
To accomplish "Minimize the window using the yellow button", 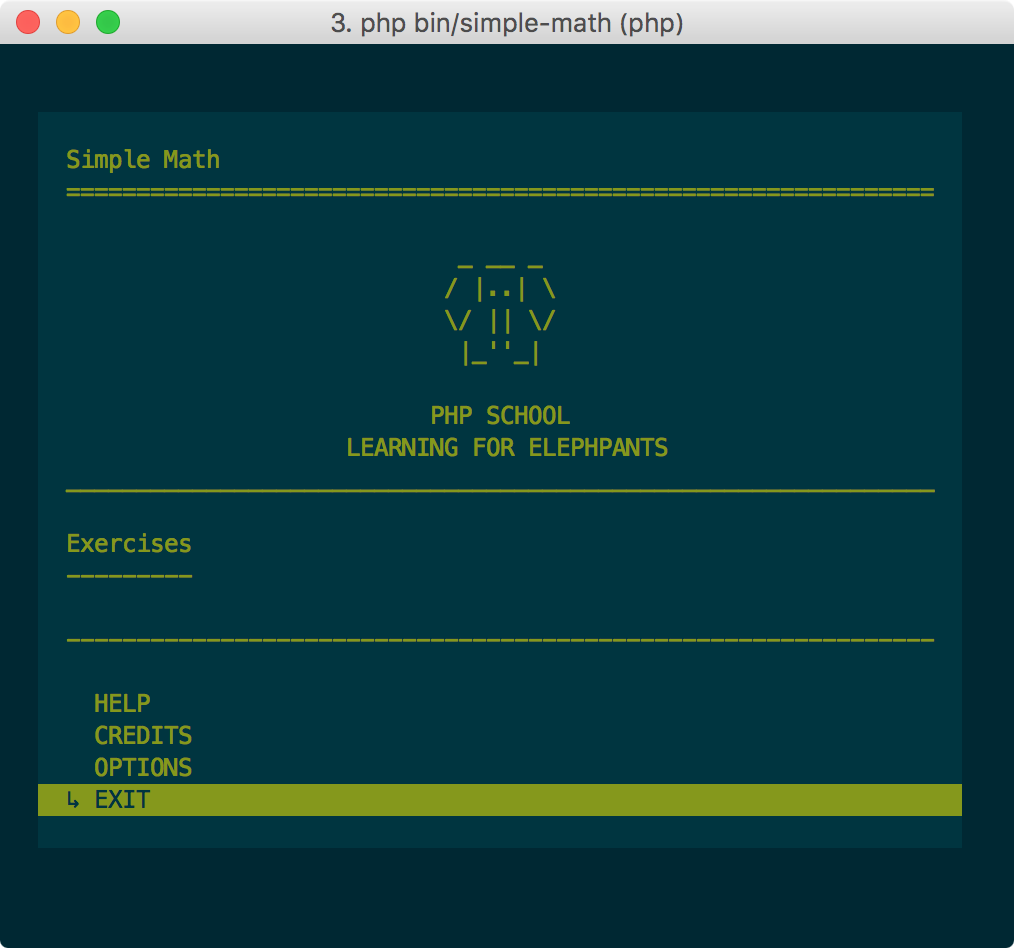I will pyautogui.click(x=68, y=22).
